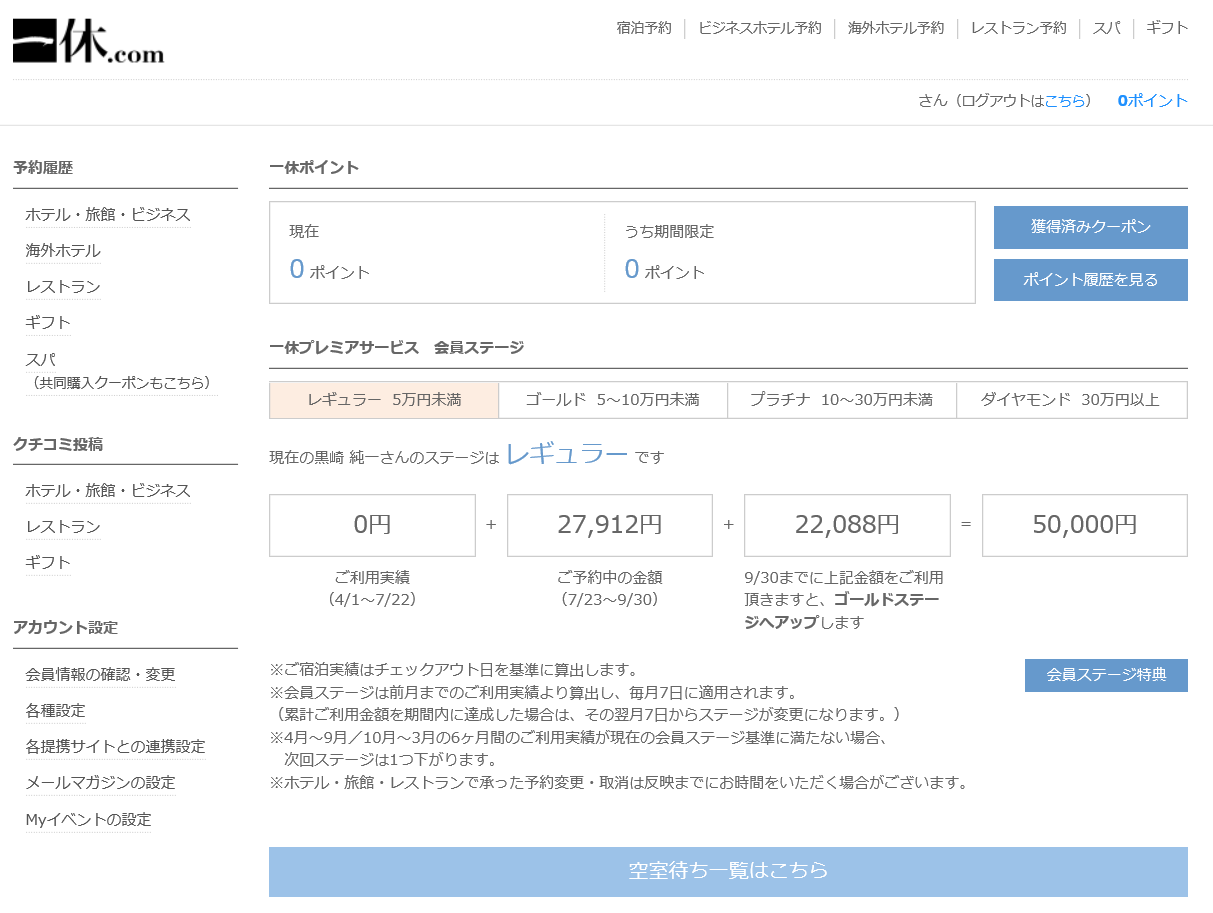Open ギフト under クチコミ投稿

48,563
